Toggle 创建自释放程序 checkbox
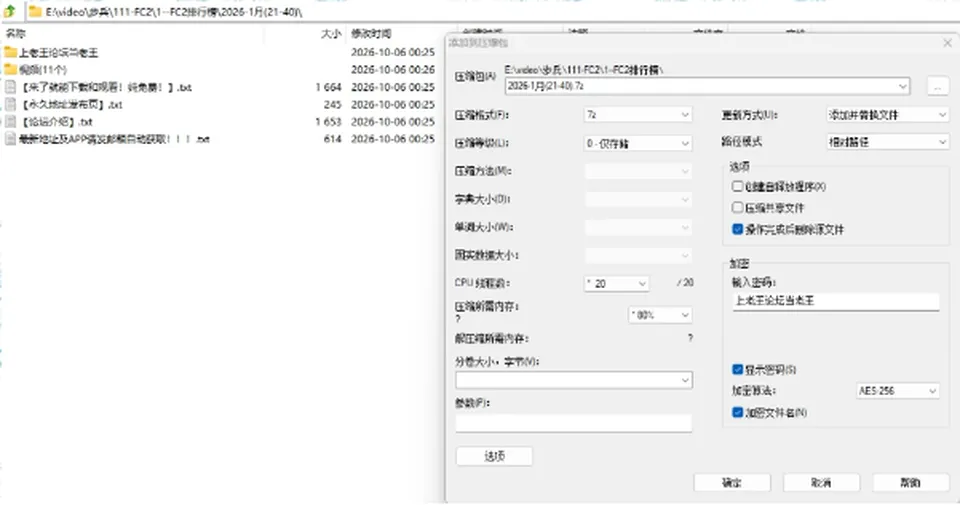960x505 pixels. (x=738, y=186)
